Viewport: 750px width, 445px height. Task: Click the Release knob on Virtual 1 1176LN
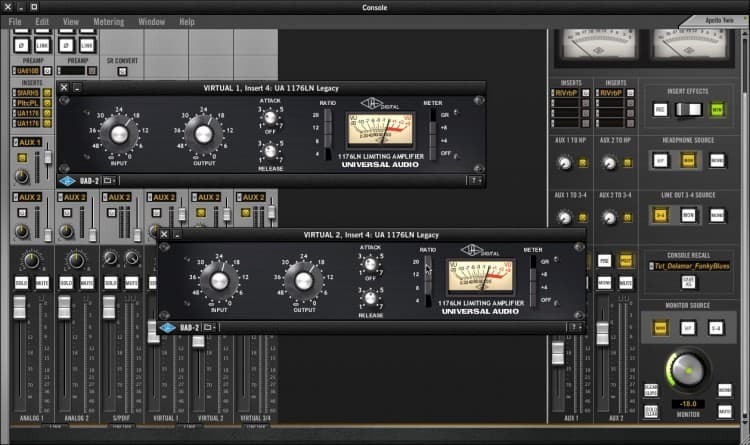[270, 152]
